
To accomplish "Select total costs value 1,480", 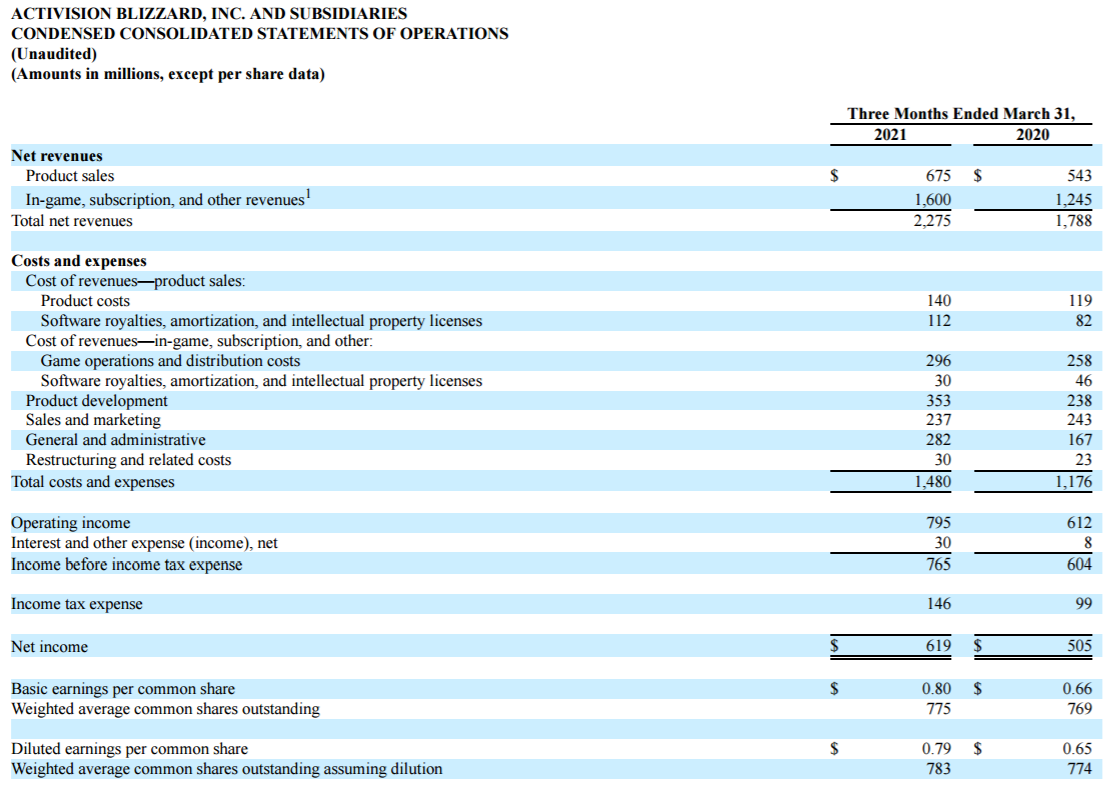I will 932,481.
